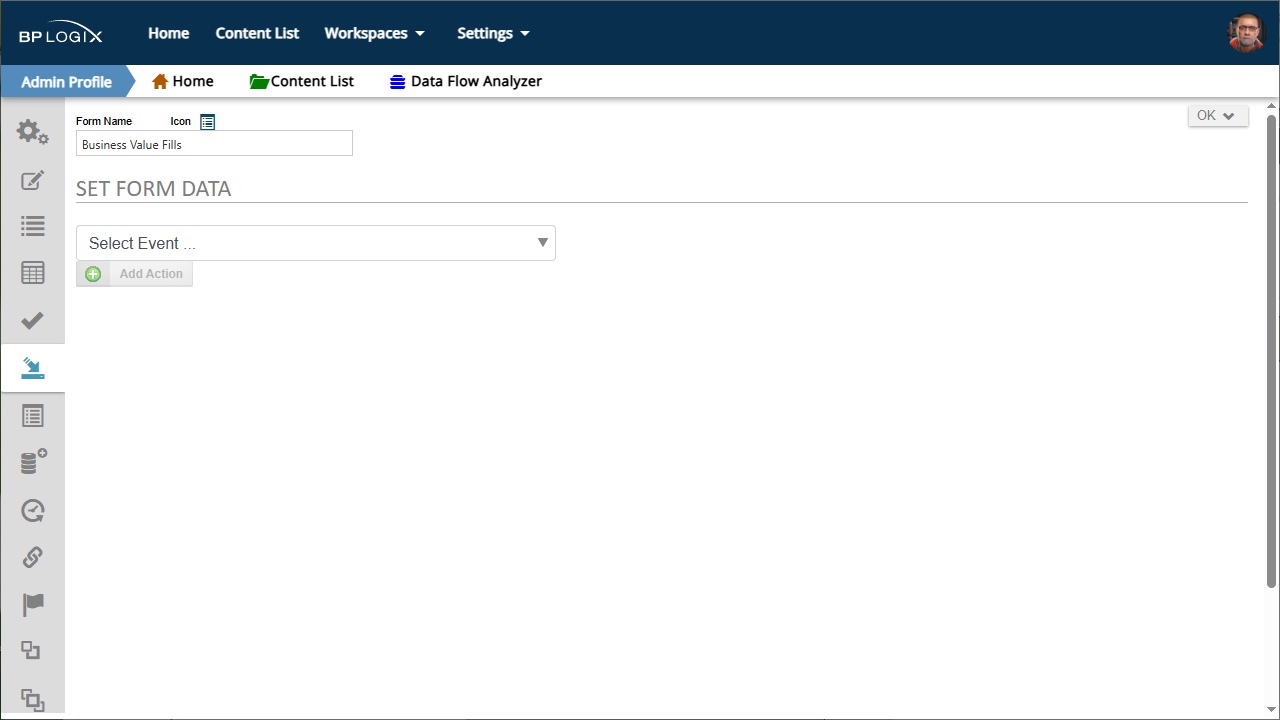Click the green folder Content List icon
This screenshot has height=720, width=1280.
[259, 81]
